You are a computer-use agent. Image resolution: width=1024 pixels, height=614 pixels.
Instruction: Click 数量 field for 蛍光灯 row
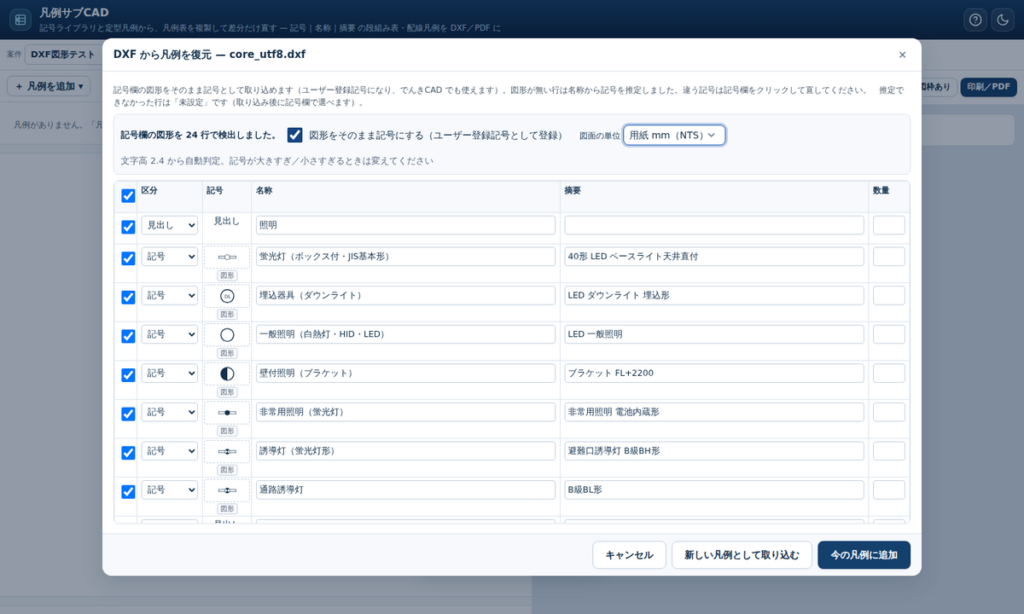tap(889, 257)
